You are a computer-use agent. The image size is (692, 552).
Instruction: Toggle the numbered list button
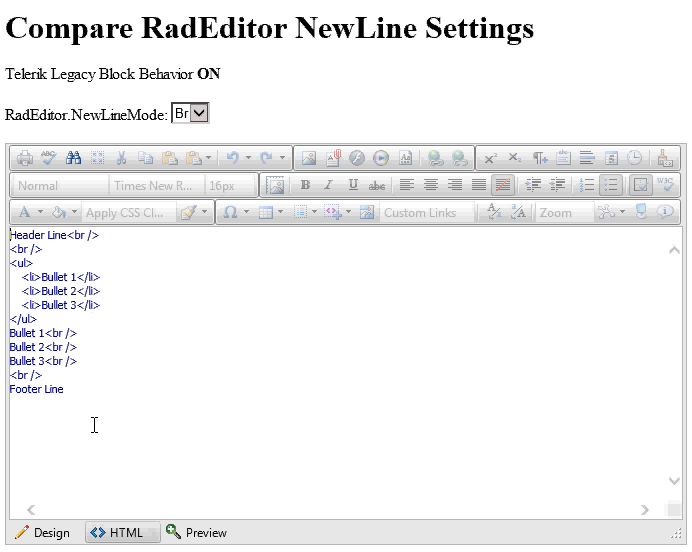(587, 185)
